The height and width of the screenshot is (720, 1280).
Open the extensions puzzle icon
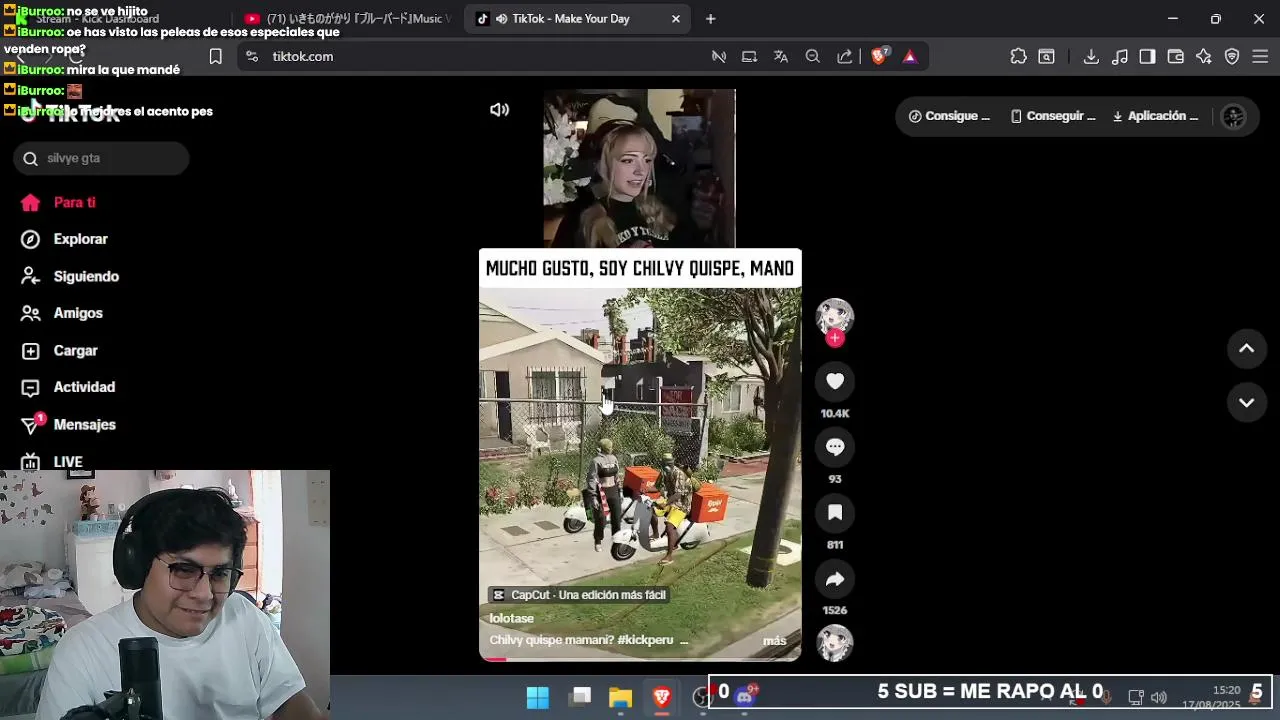tap(1018, 57)
